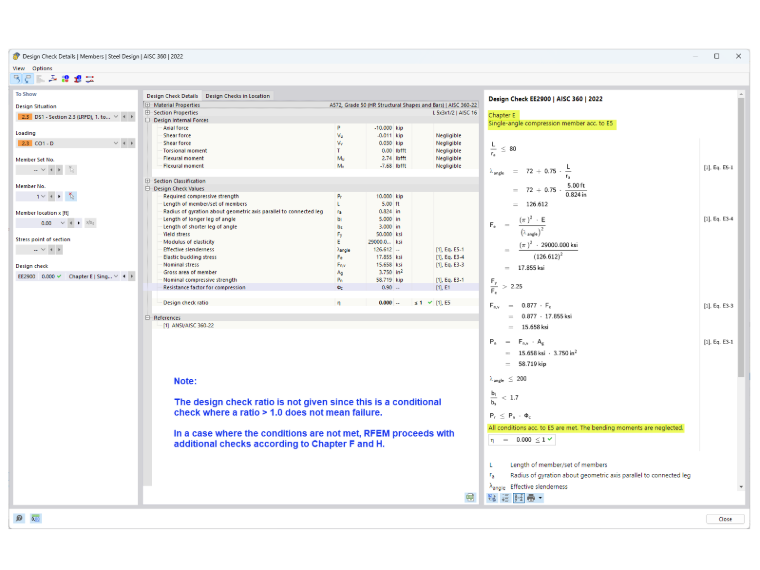Open the Member location x dropdown
Viewport: 760px width, 570px height.
[63, 223]
